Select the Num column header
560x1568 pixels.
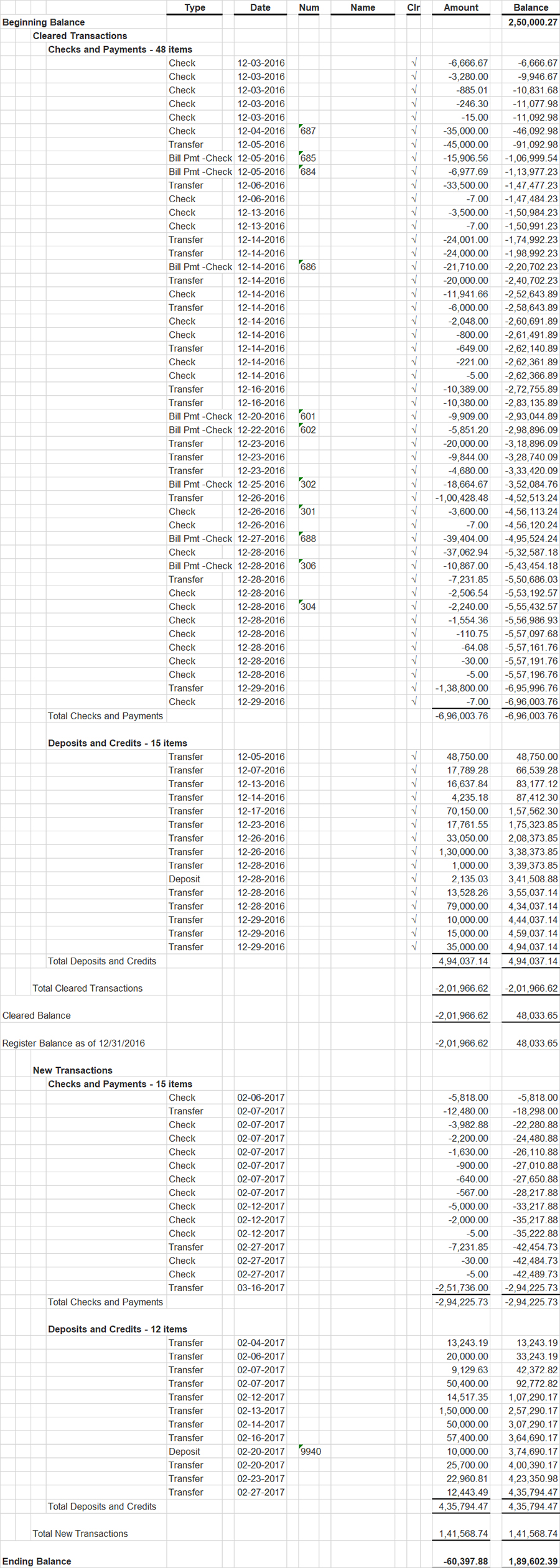point(309,7)
